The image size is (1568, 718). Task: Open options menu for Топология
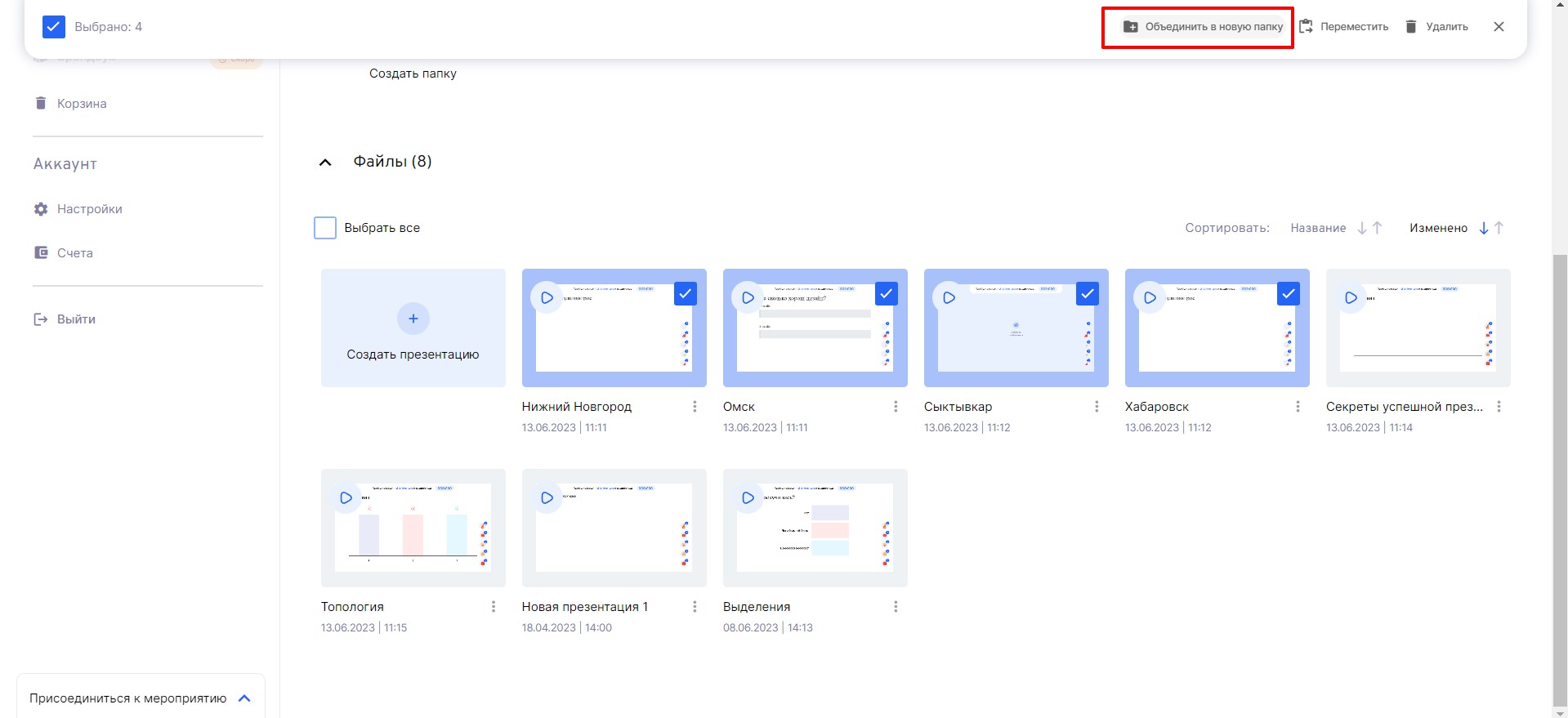[x=494, y=607]
